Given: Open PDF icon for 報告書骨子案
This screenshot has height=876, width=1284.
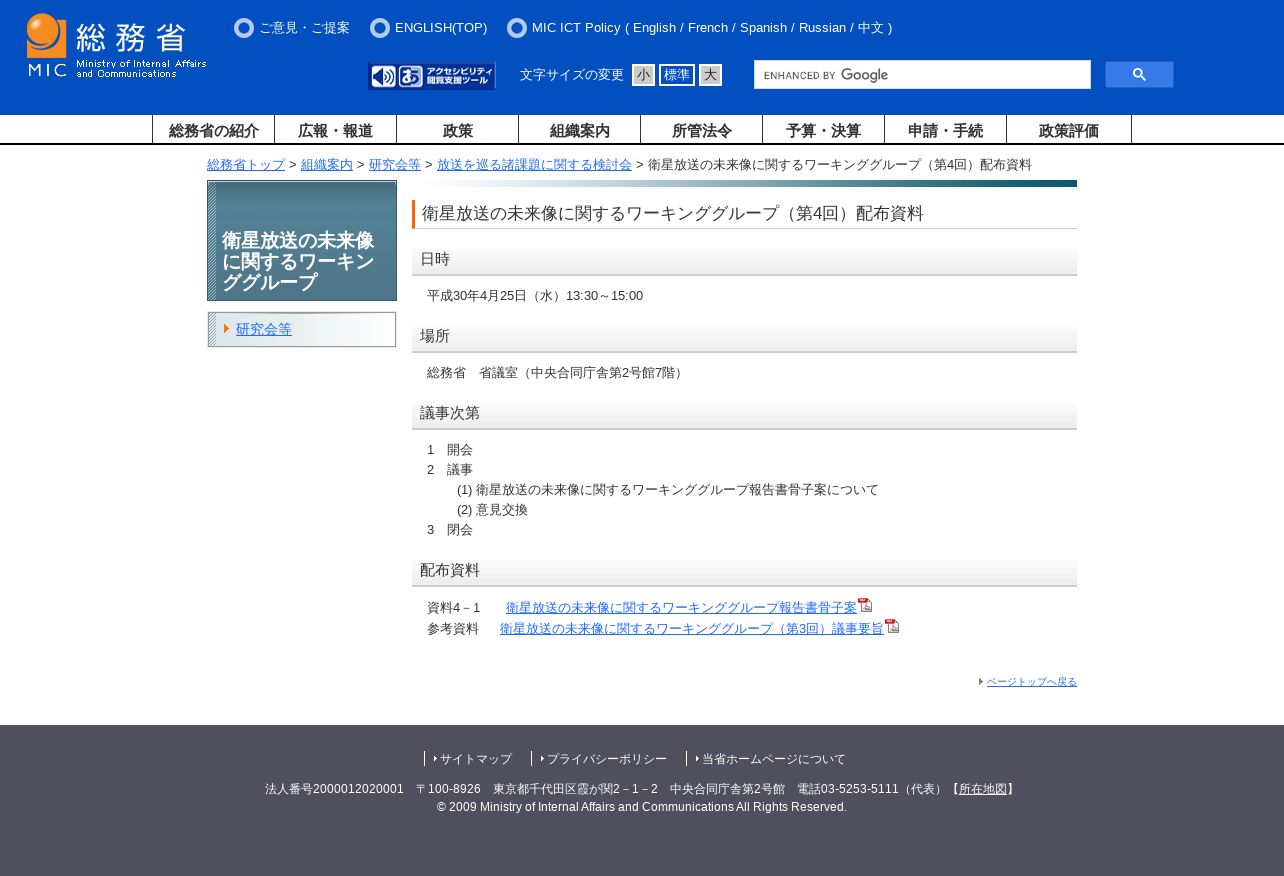Looking at the screenshot, I should pyautogui.click(x=865, y=605).
